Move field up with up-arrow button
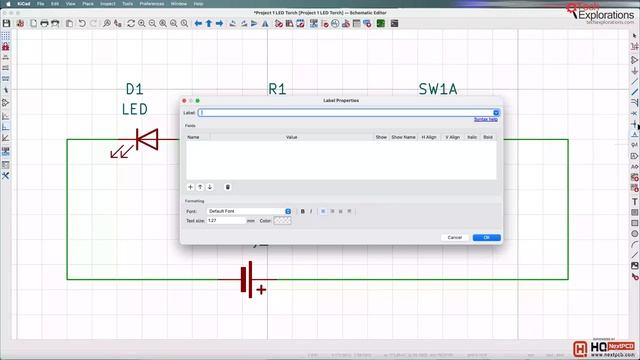The image size is (640, 360). click(200, 187)
